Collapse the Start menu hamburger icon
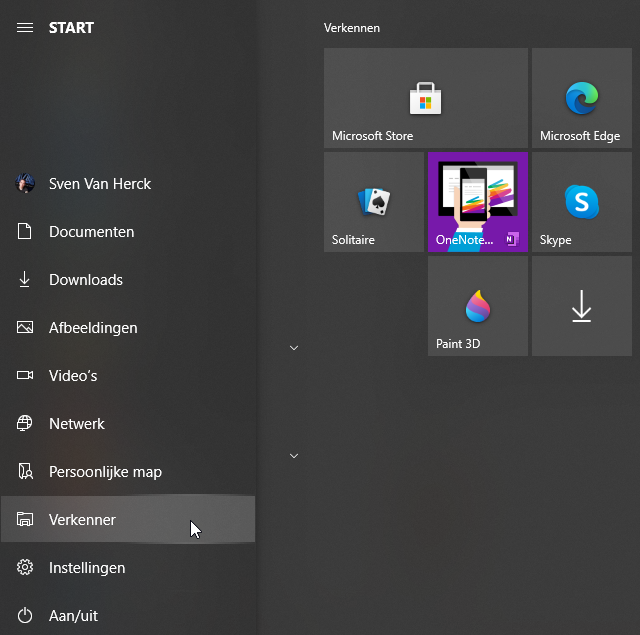The height and width of the screenshot is (635, 640). click(25, 28)
